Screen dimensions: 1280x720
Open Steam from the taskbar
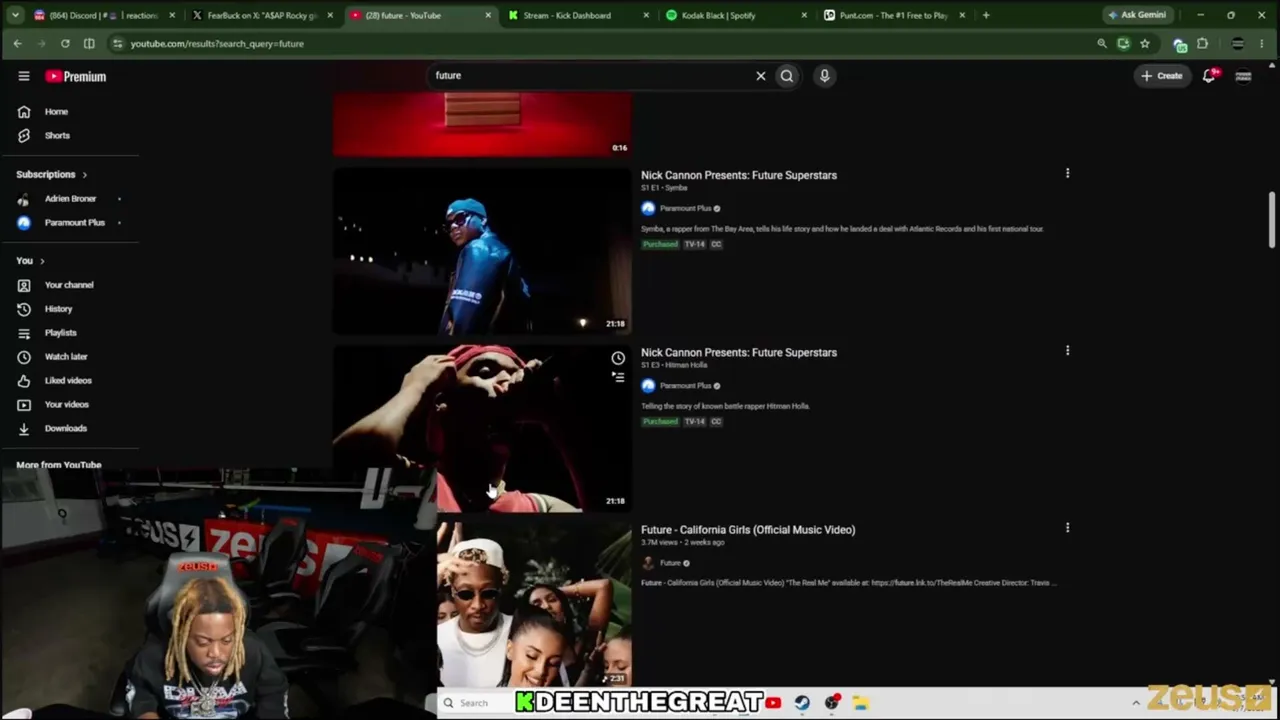pos(802,703)
